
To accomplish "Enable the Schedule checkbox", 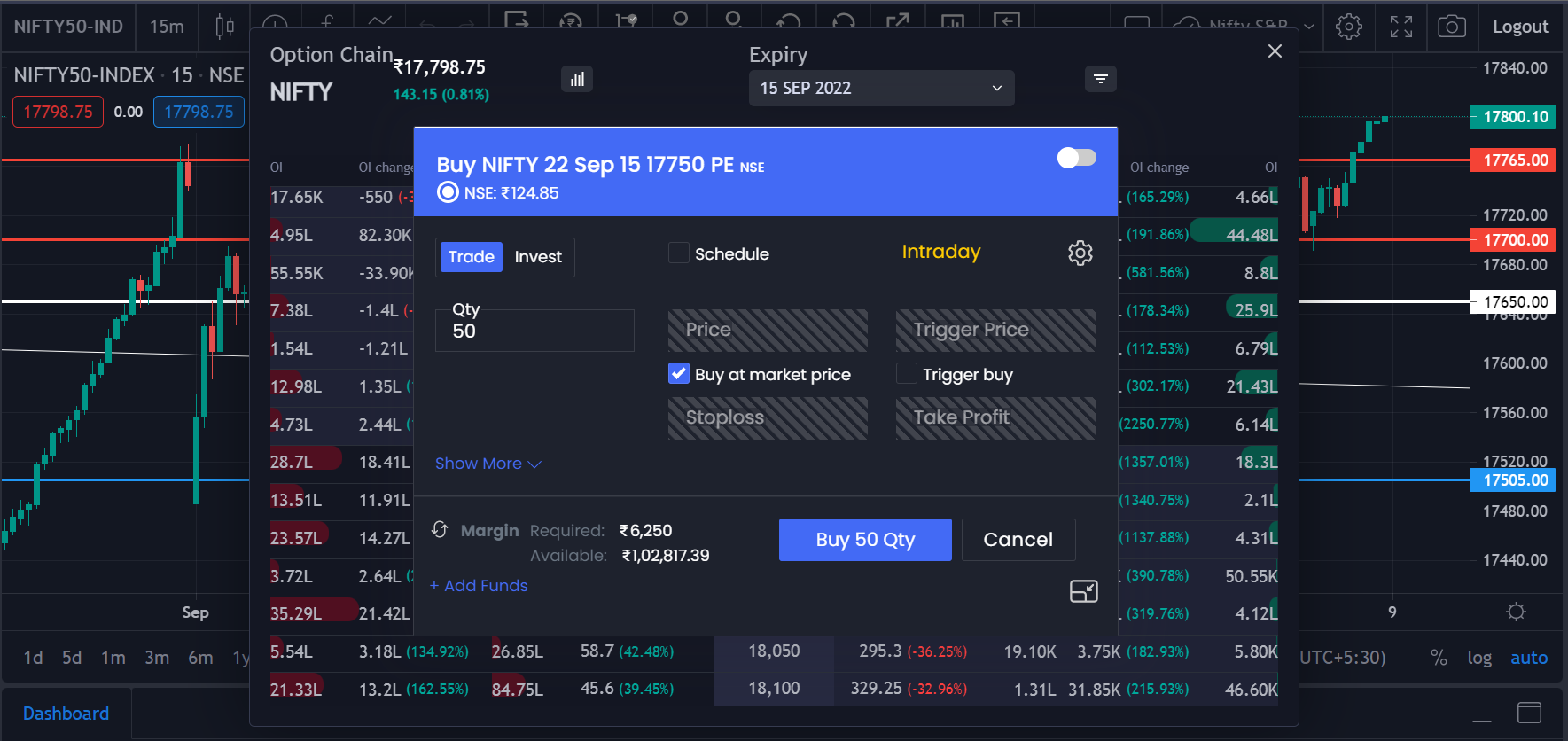I will tap(678, 253).
